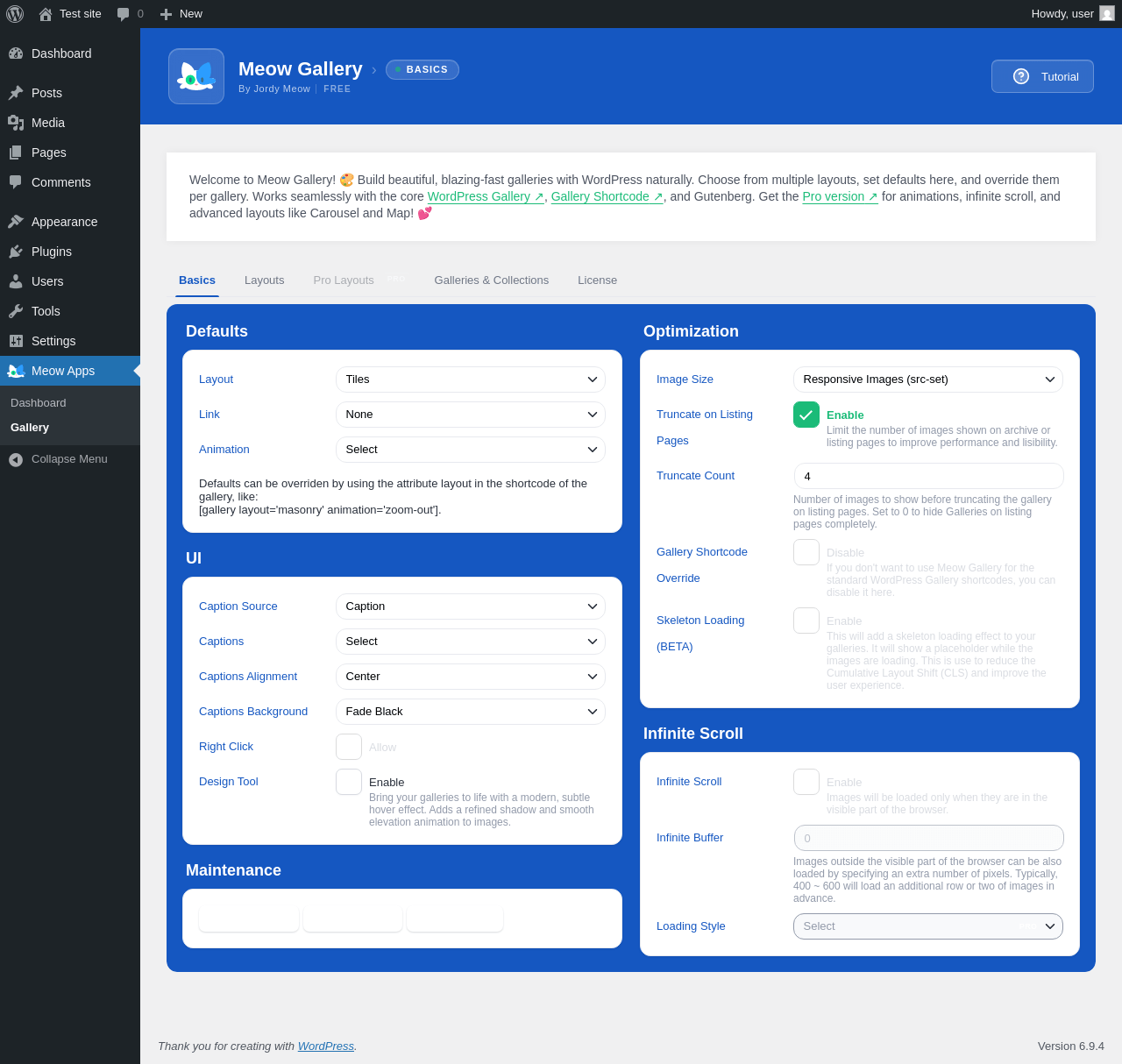Click the Defaults section heading
Viewport: 1122px width, 1064px height.
point(217,331)
